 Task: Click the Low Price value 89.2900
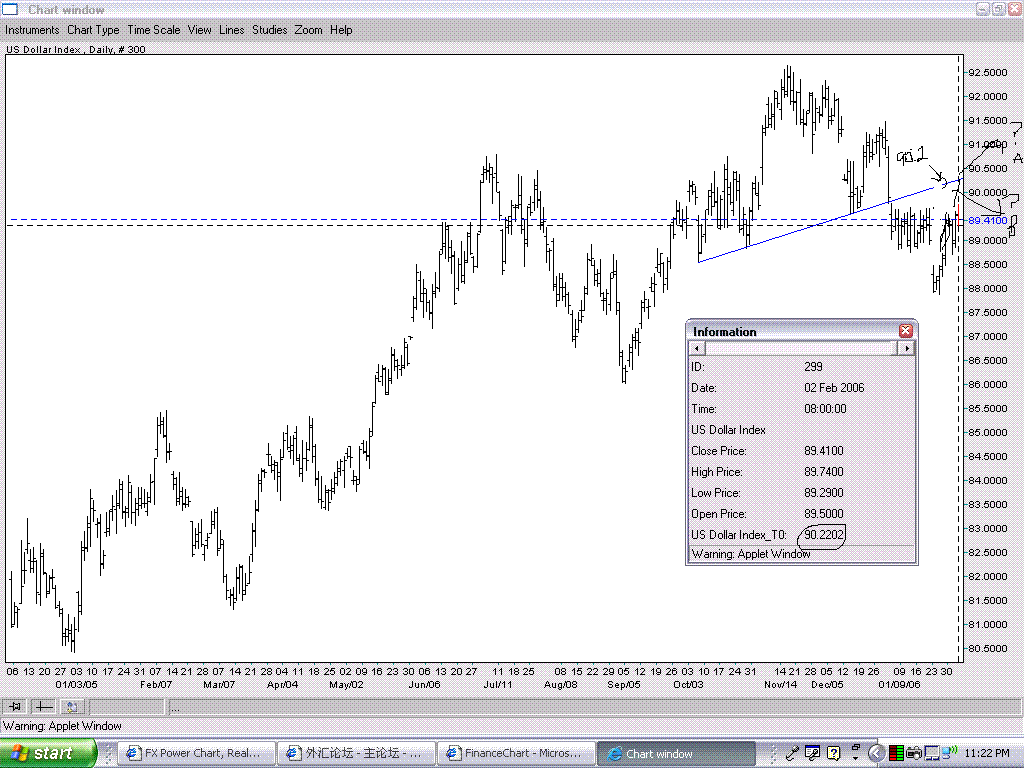824,492
